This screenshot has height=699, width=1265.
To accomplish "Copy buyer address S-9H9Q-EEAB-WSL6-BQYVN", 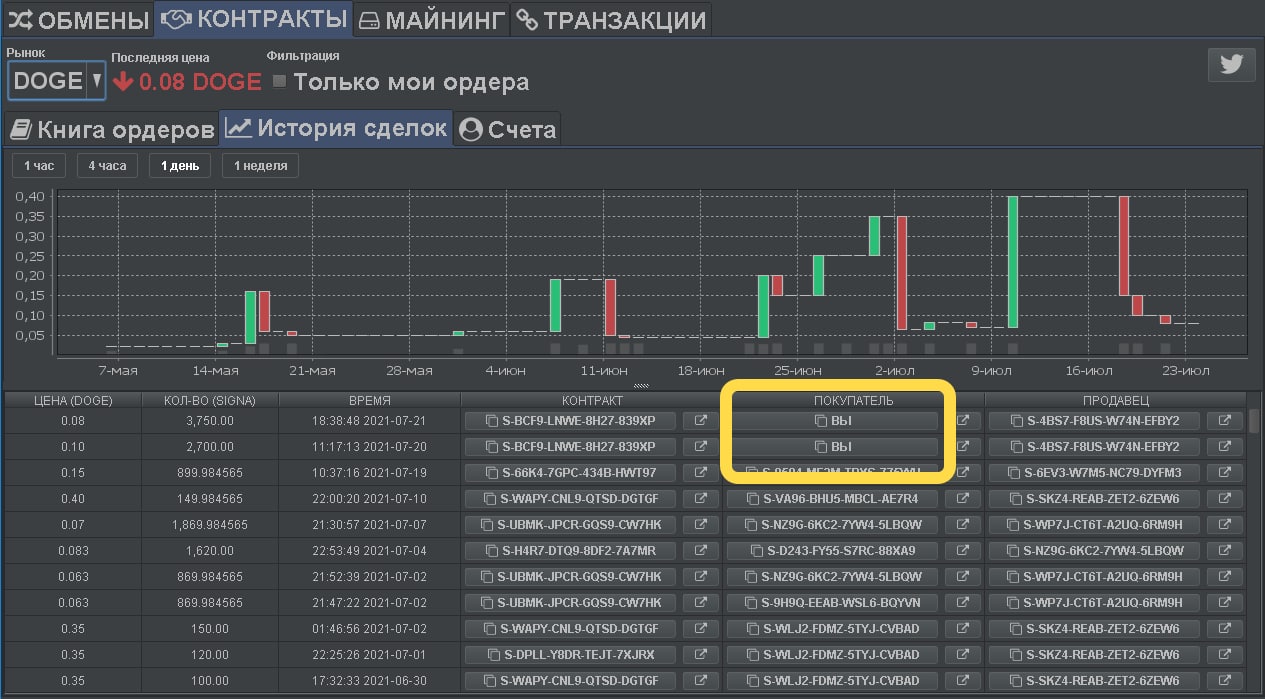I will [833, 603].
